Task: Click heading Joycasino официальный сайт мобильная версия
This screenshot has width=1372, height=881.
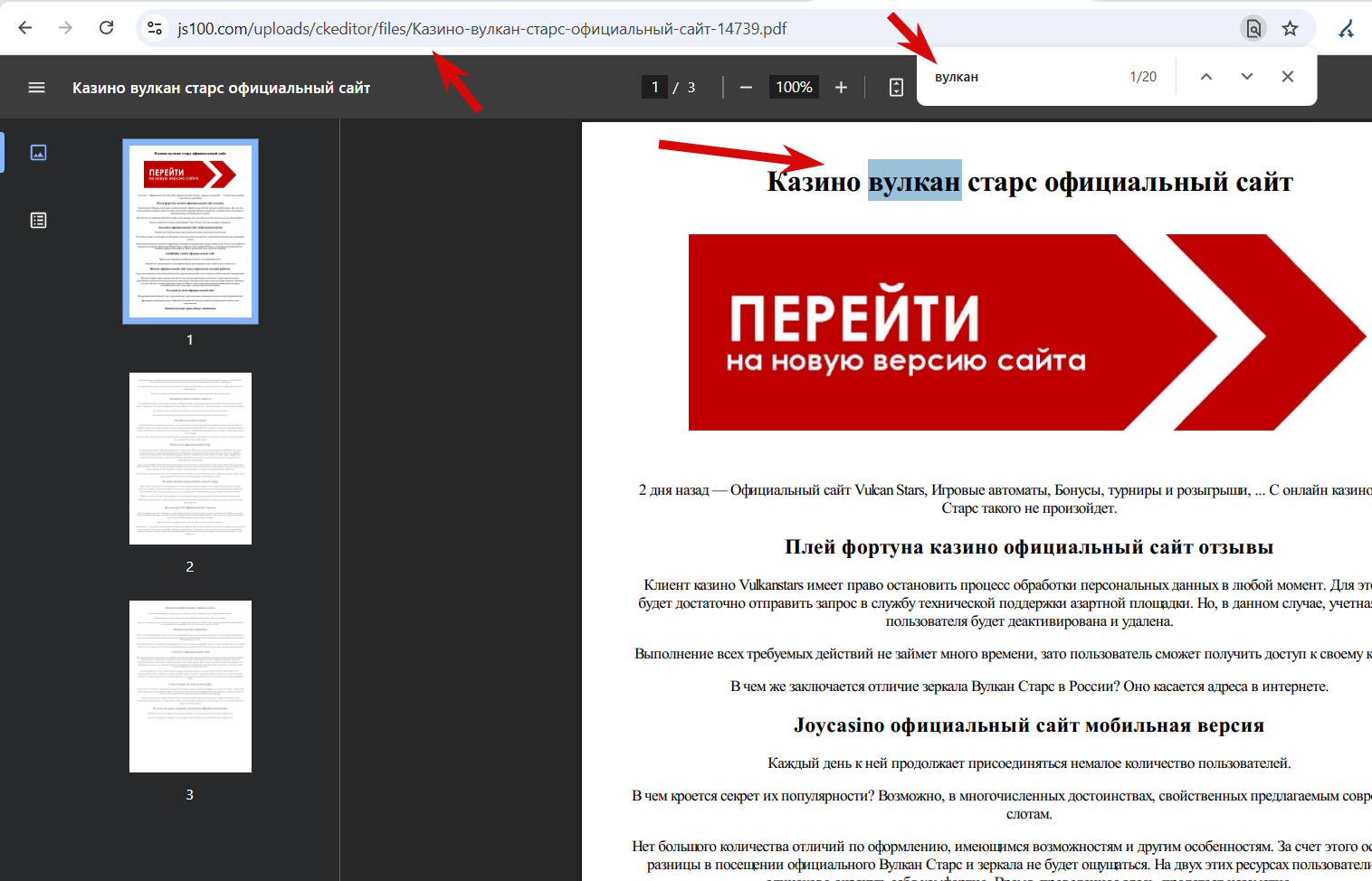Action: (1029, 725)
